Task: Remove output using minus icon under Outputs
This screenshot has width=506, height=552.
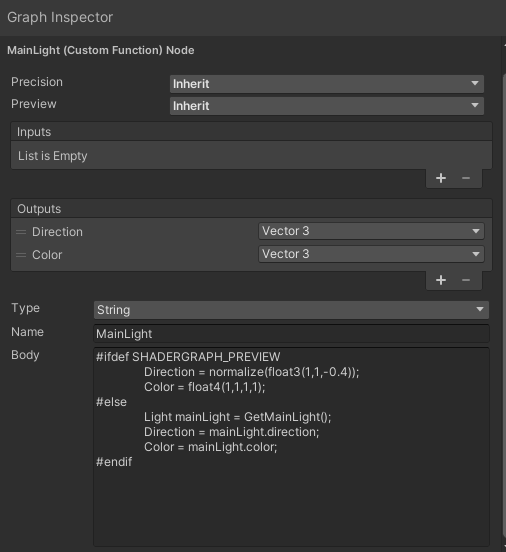Action: coord(466,280)
